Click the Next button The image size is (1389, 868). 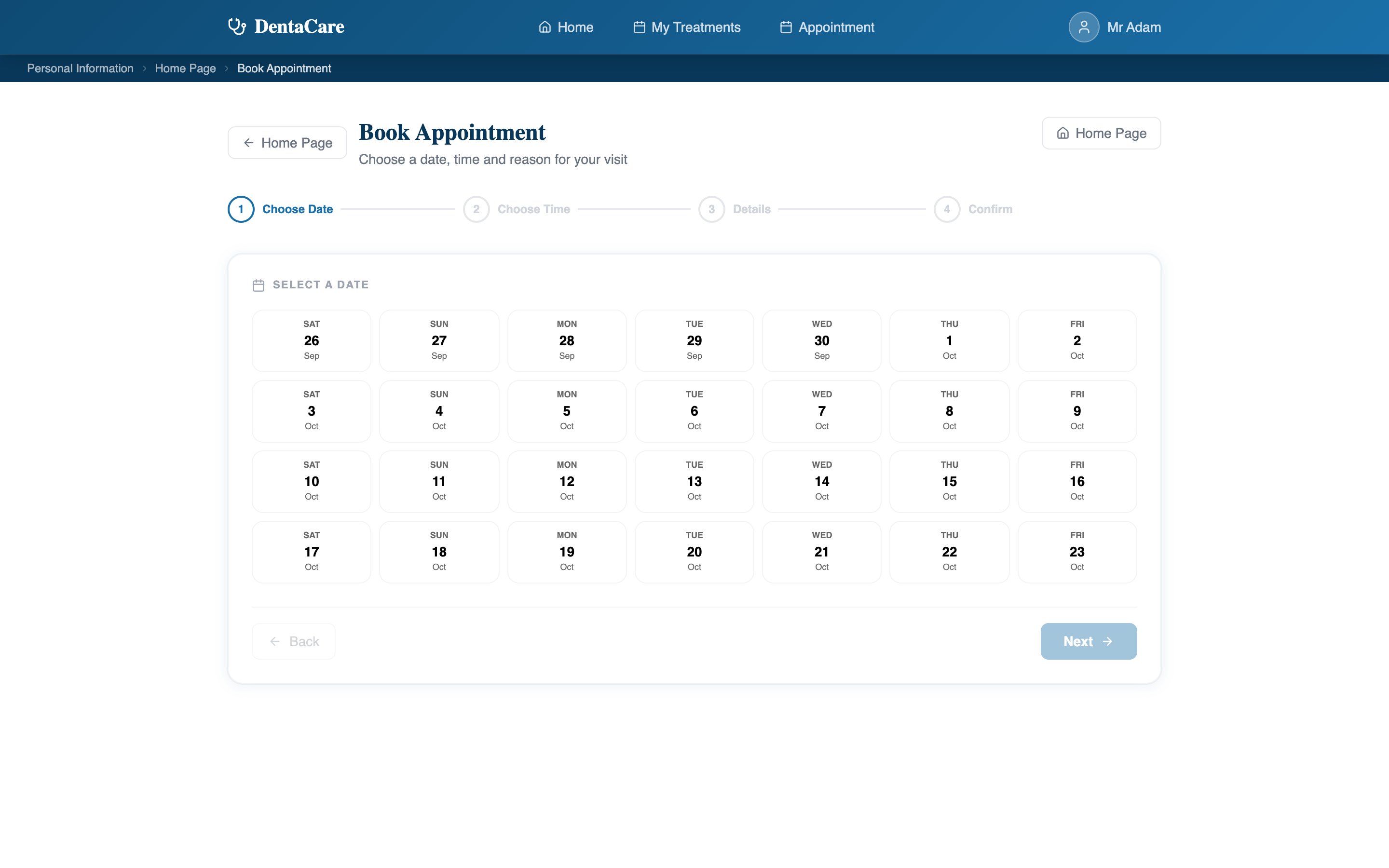tap(1088, 641)
